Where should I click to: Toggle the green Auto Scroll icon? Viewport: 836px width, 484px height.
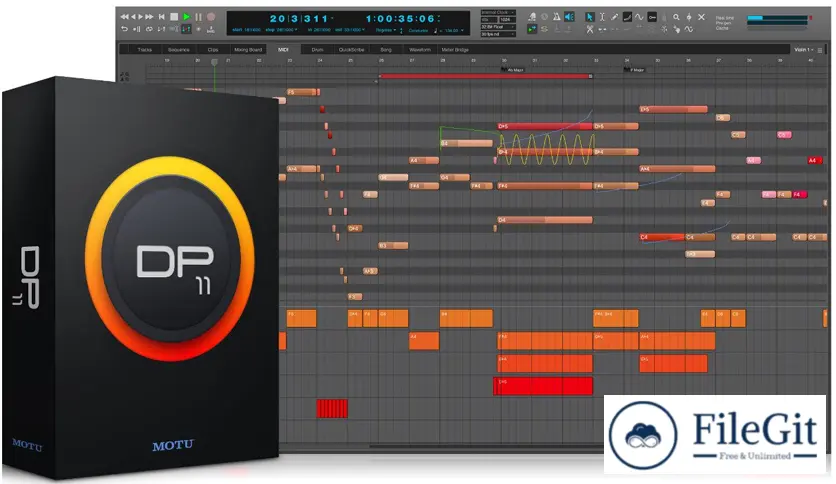pyautogui.click(x=532, y=29)
